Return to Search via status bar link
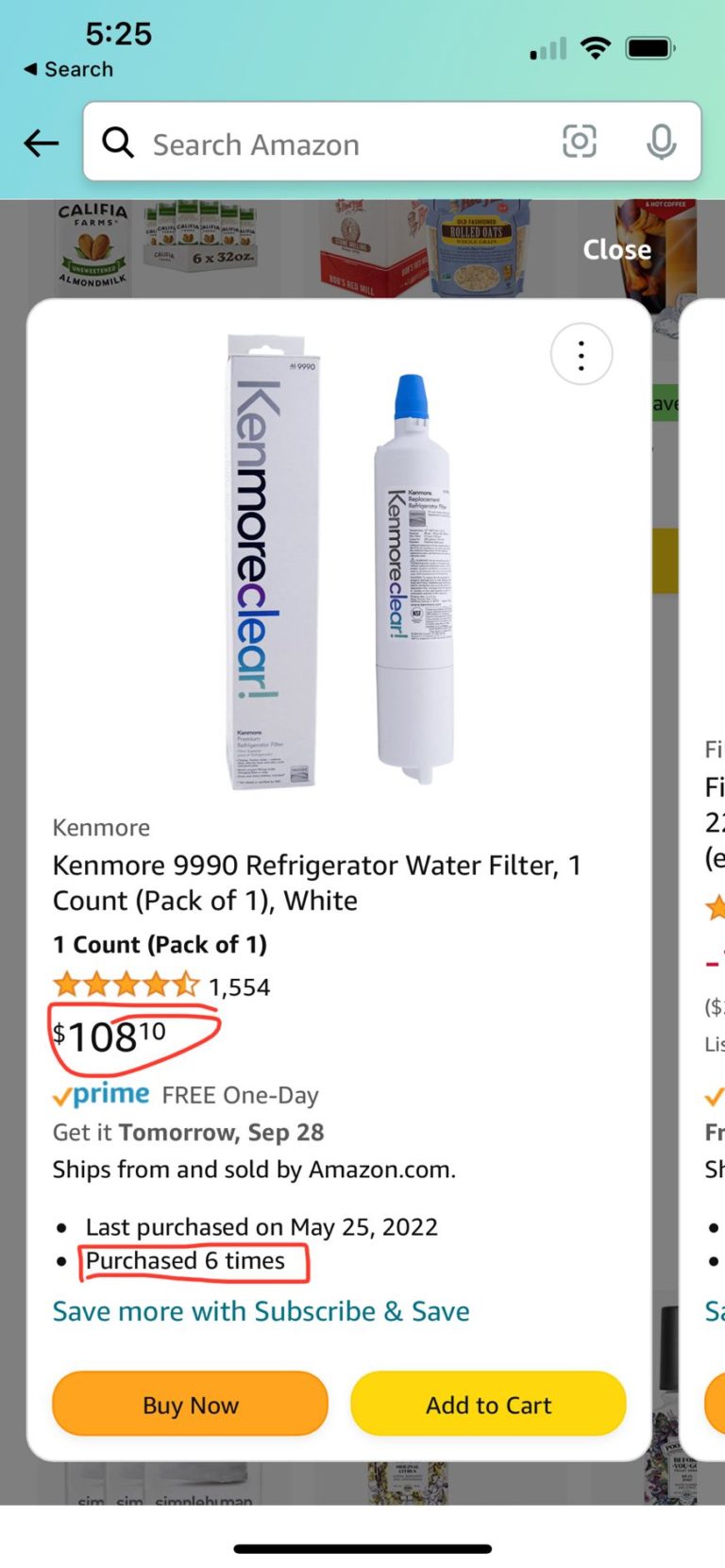725x1568 pixels. [69, 70]
